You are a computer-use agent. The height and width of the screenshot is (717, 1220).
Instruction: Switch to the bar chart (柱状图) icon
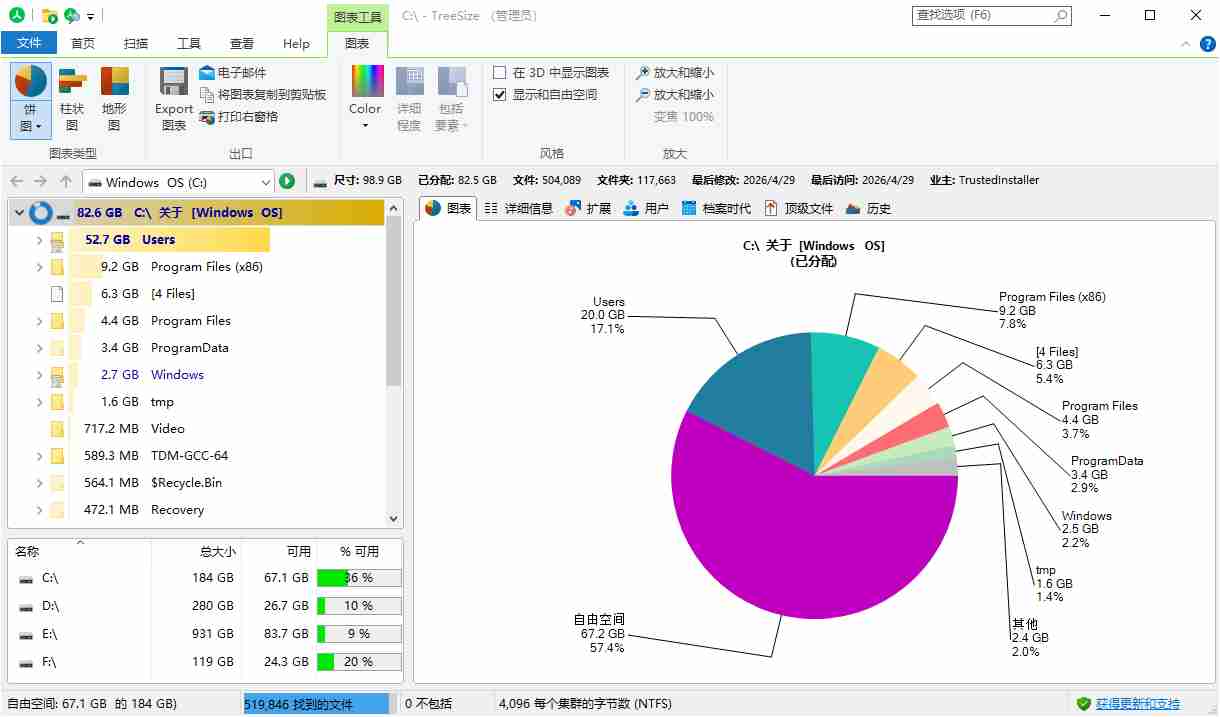(72, 82)
